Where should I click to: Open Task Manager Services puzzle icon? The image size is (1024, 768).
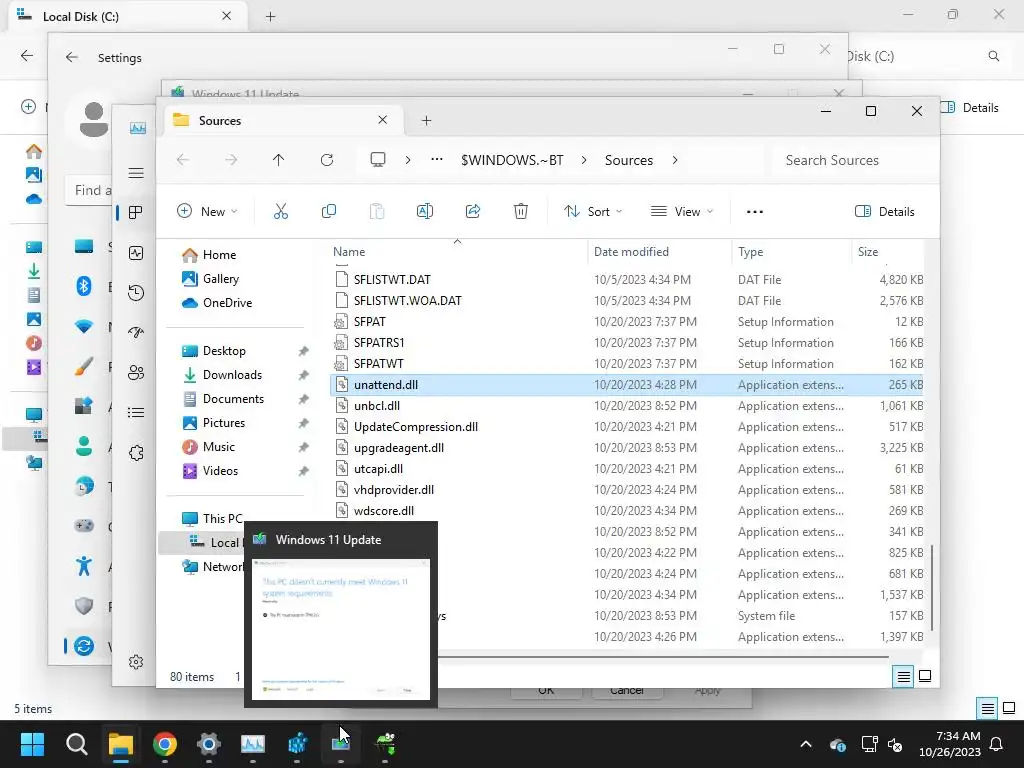point(136,453)
